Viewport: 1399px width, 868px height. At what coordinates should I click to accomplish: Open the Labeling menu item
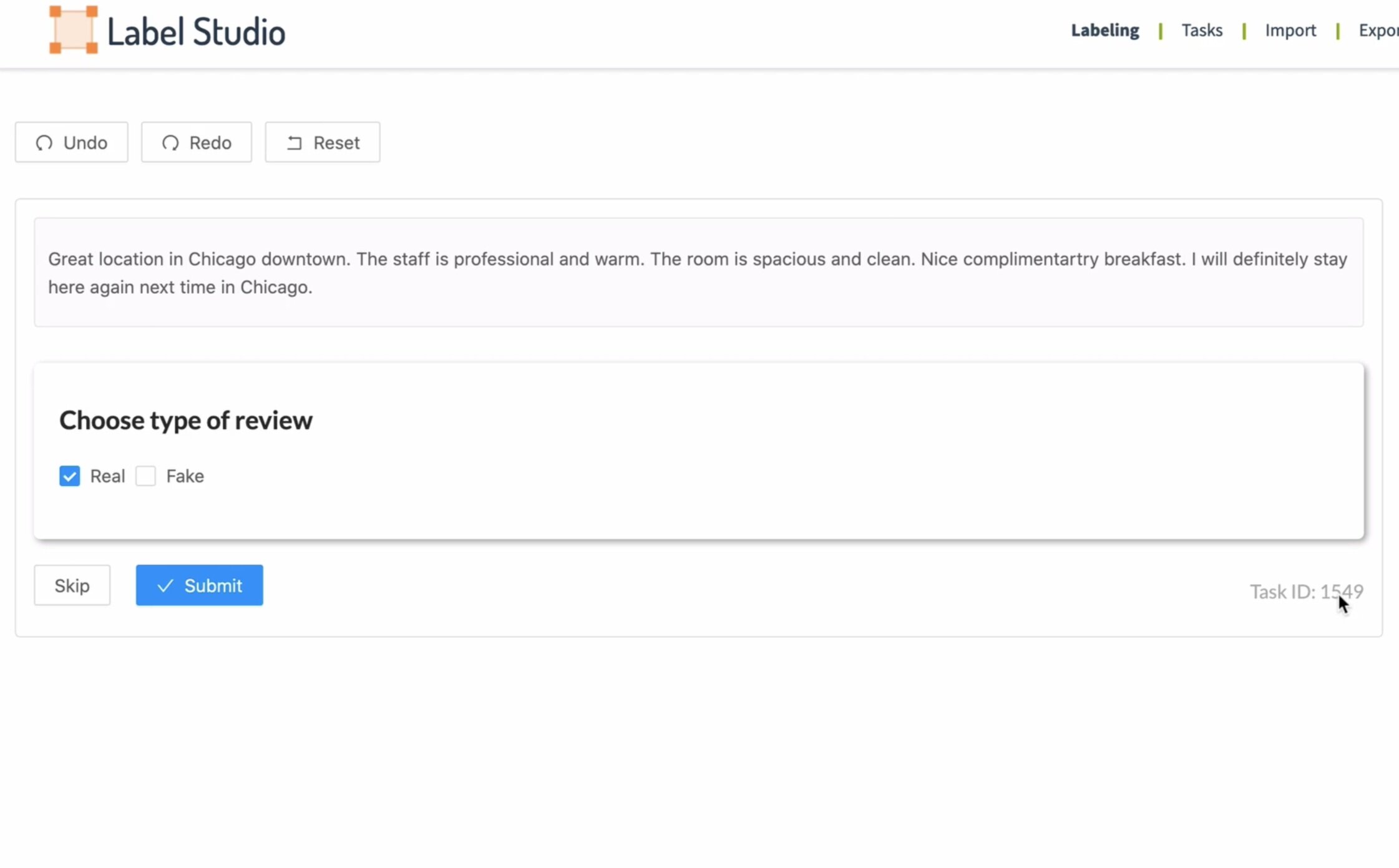click(1104, 30)
